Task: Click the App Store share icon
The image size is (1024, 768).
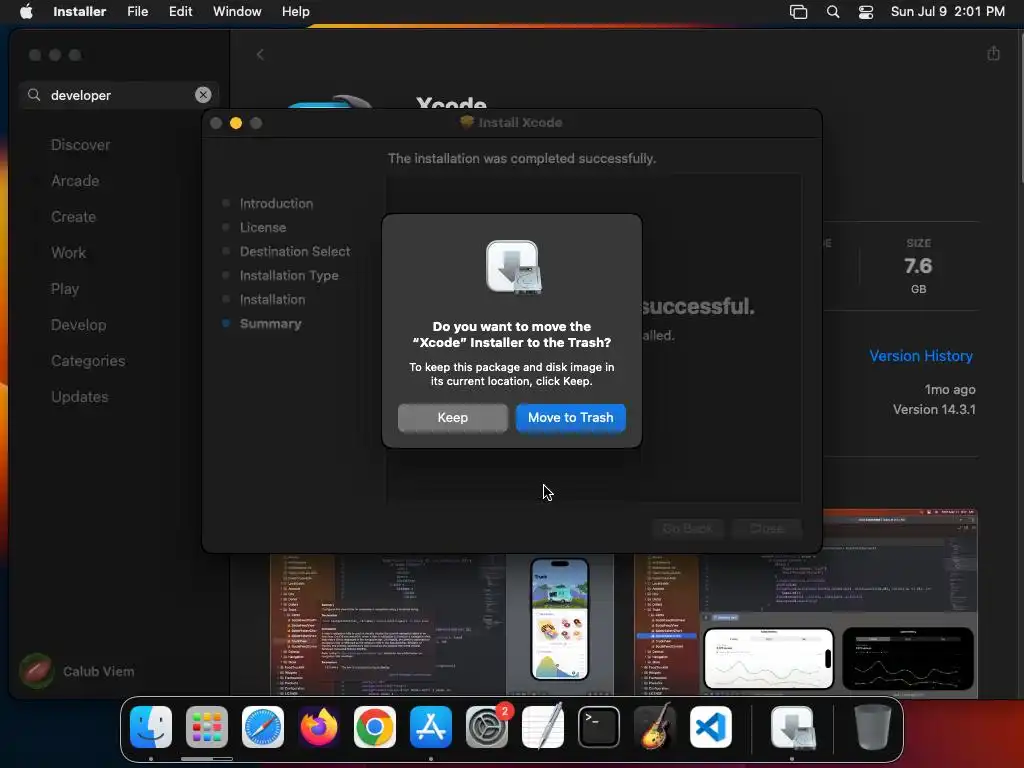Action: [x=993, y=54]
